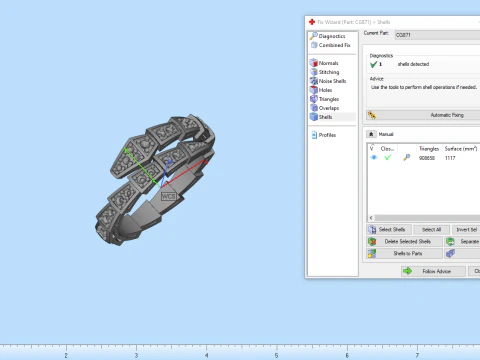Click the shell list left scroll arrow
This screenshot has width=480, height=360.
tap(371, 218)
